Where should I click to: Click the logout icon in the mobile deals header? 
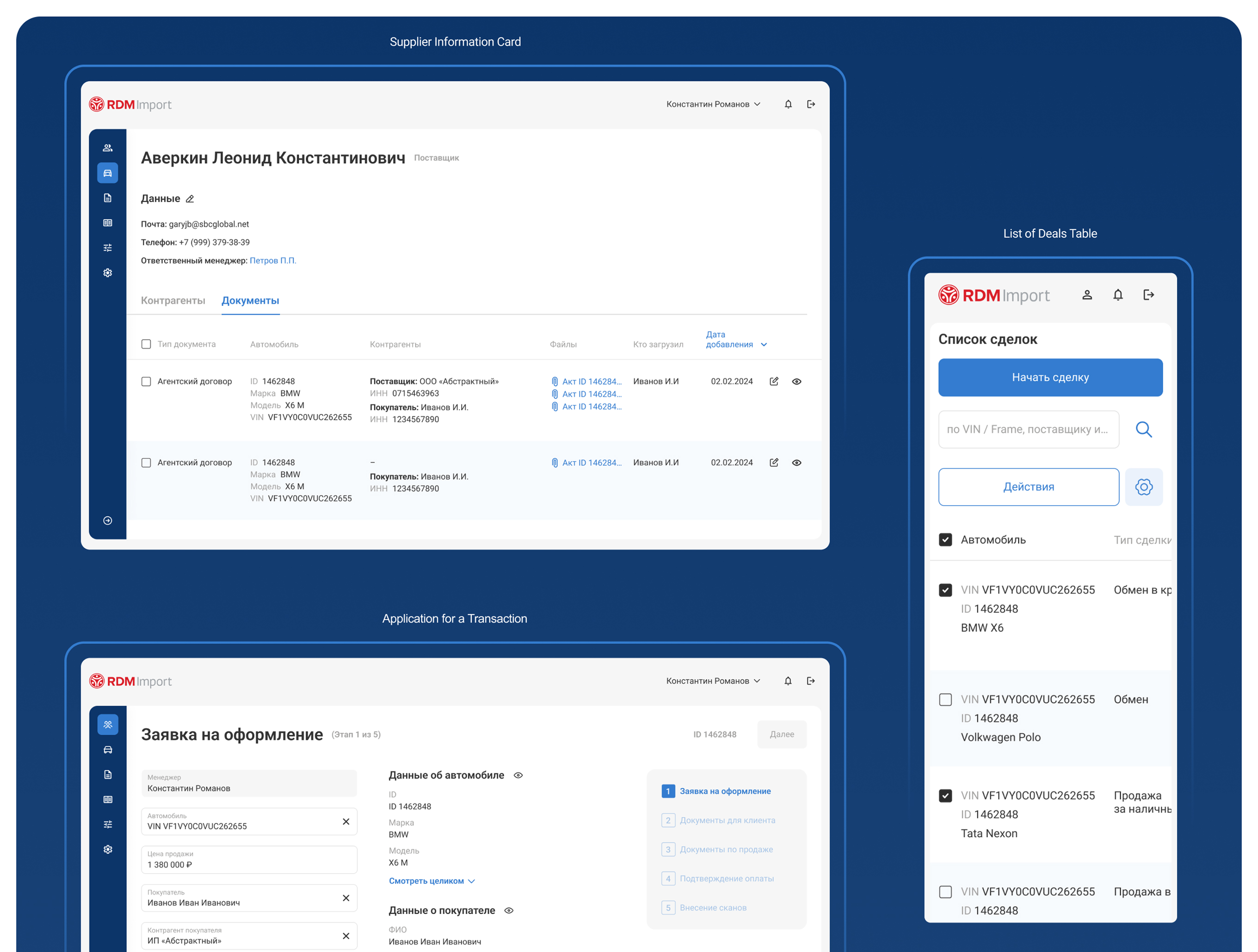1149,295
